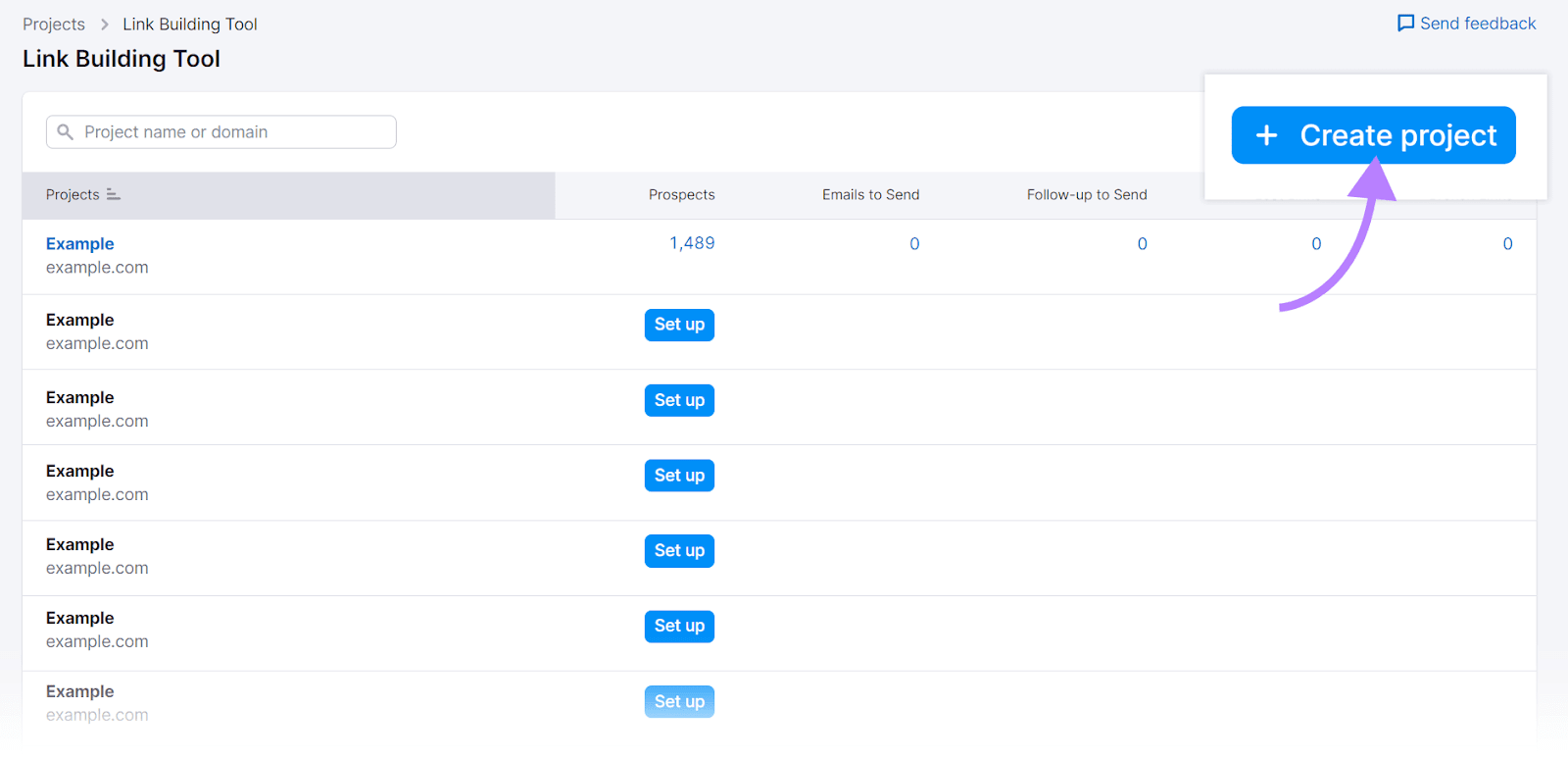1568x759 pixels.
Task: Click the Follow-up to Send column header
Action: point(1087,195)
